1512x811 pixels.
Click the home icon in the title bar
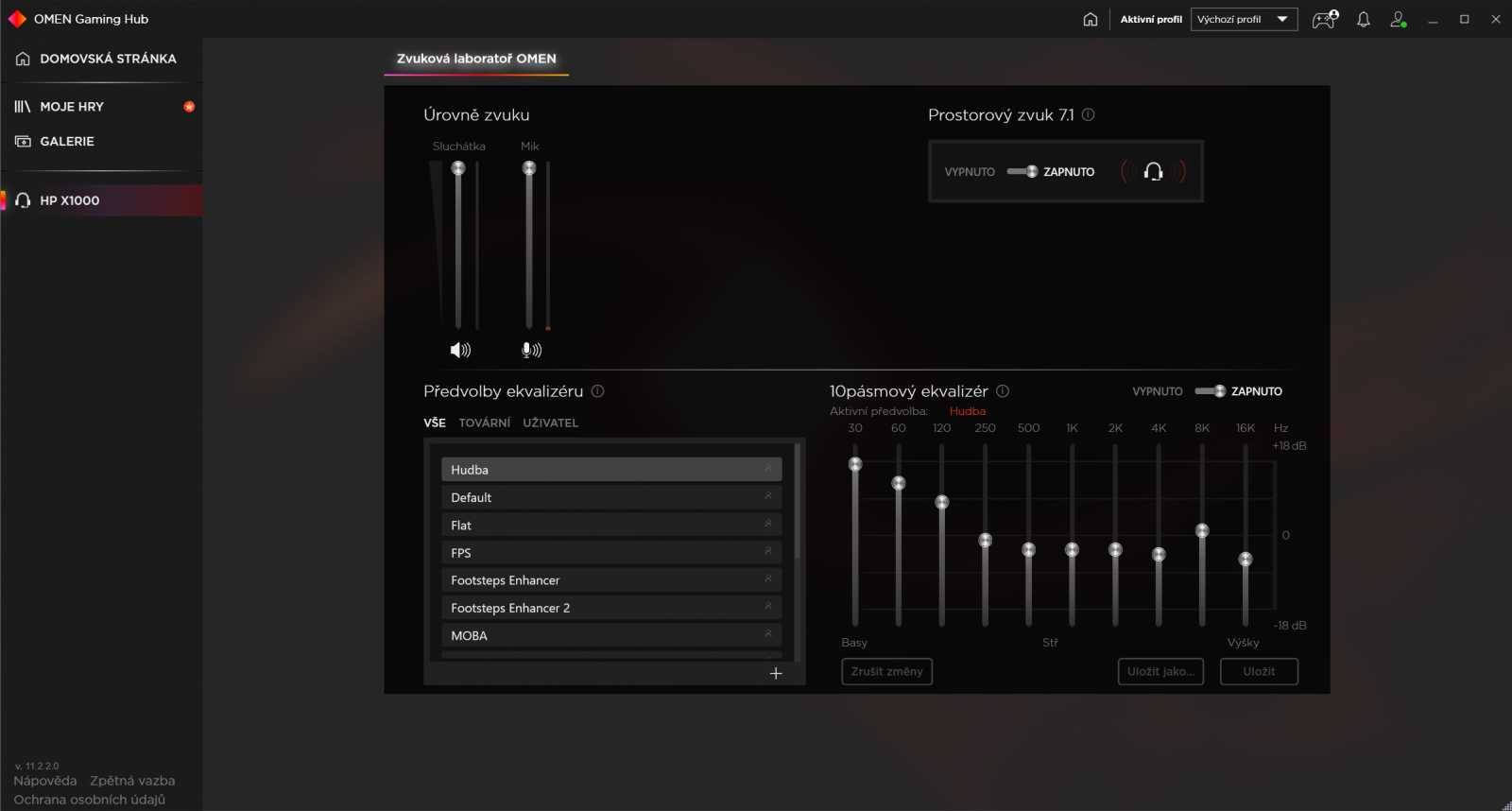pyautogui.click(x=1091, y=19)
